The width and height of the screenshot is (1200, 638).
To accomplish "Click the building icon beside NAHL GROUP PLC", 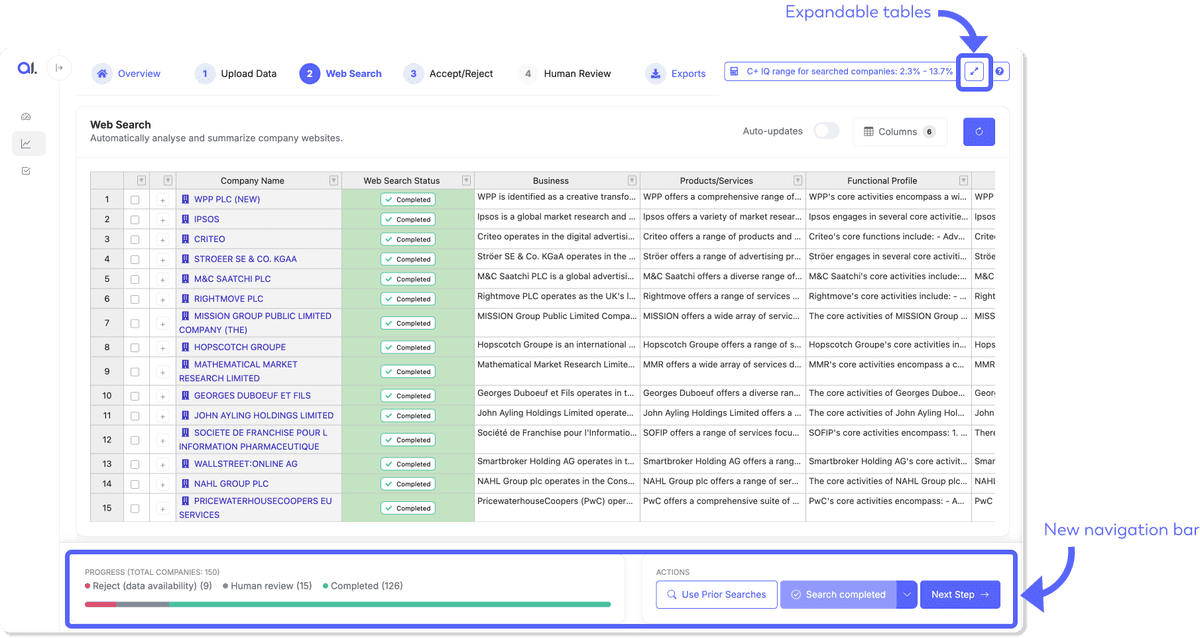I will (185, 484).
